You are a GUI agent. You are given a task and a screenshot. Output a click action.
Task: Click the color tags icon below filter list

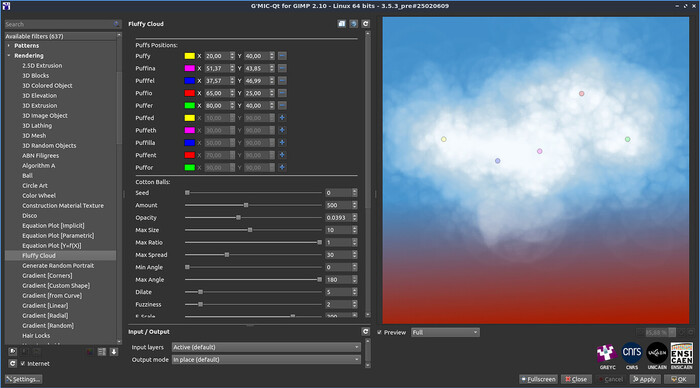tap(90, 352)
